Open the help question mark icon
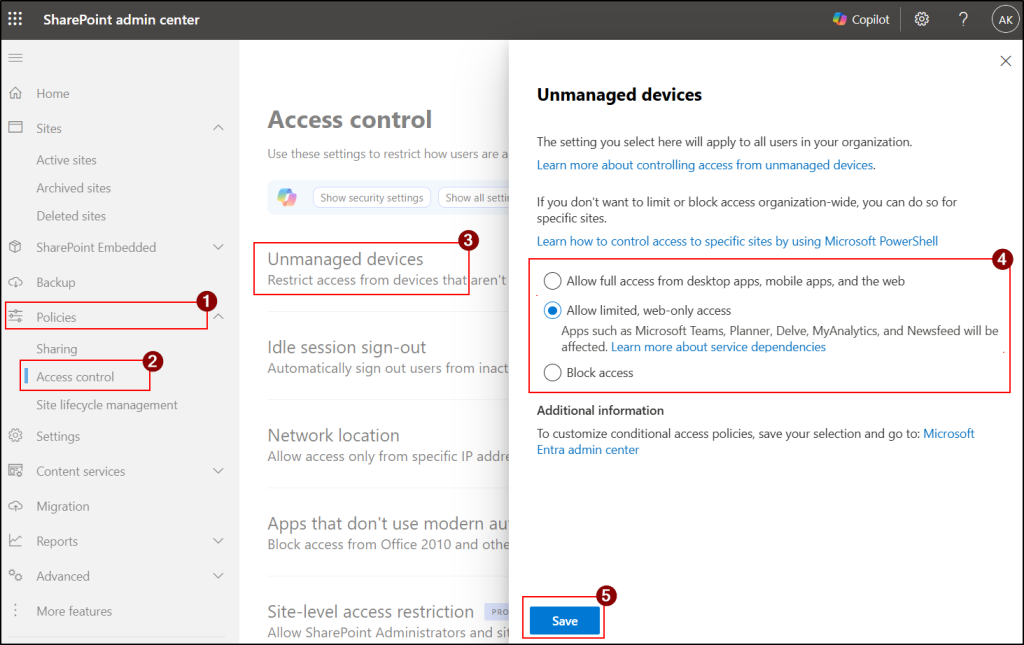 (x=963, y=20)
